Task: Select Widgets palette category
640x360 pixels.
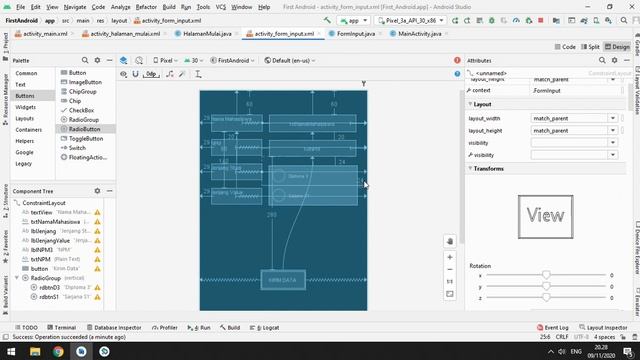Action: click(26, 107)
